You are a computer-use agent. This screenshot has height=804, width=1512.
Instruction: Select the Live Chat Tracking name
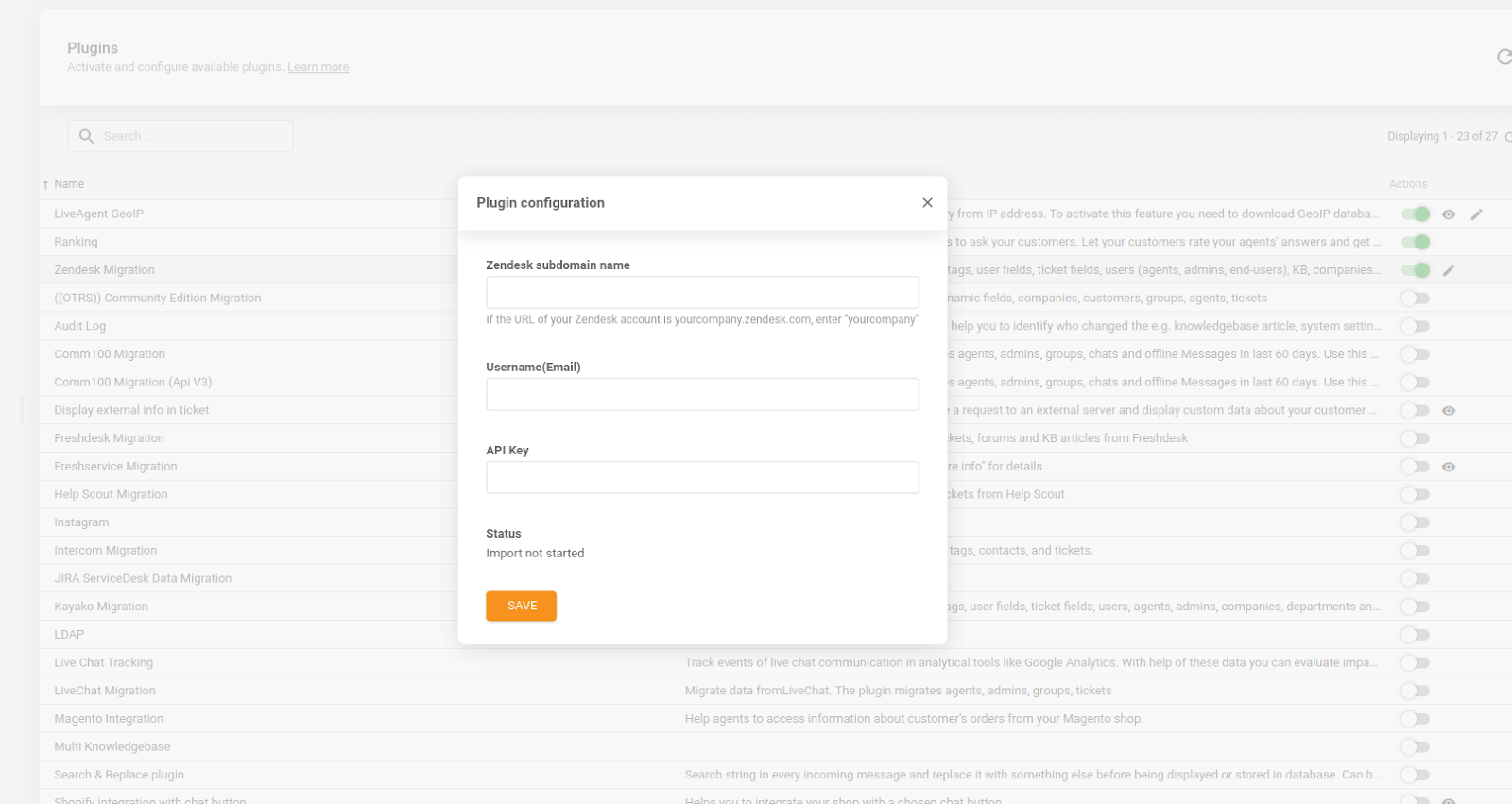pyautogui.click(x=104, y=663)
